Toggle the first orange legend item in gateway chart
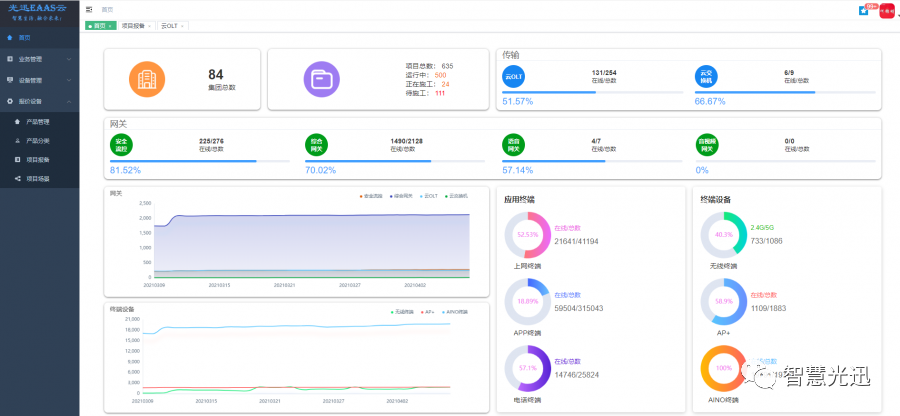Image resolution: width=900 pixels, height=416 pixels. point(372,196)
